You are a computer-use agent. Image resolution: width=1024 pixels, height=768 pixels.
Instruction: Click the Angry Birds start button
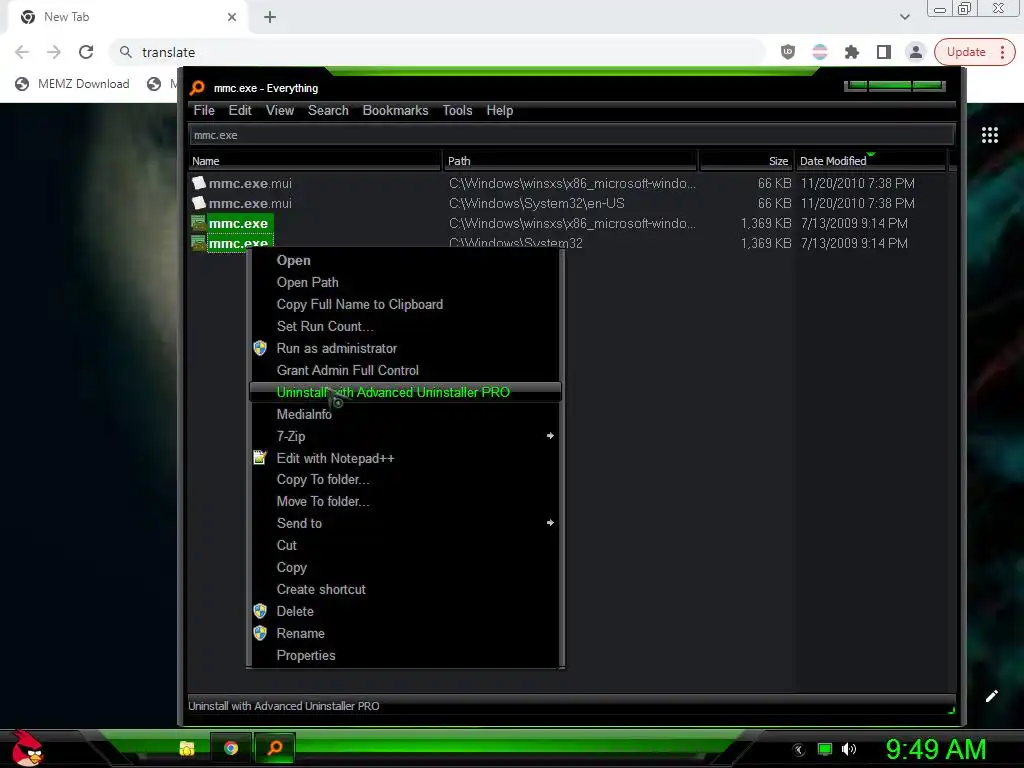[27, 748]
